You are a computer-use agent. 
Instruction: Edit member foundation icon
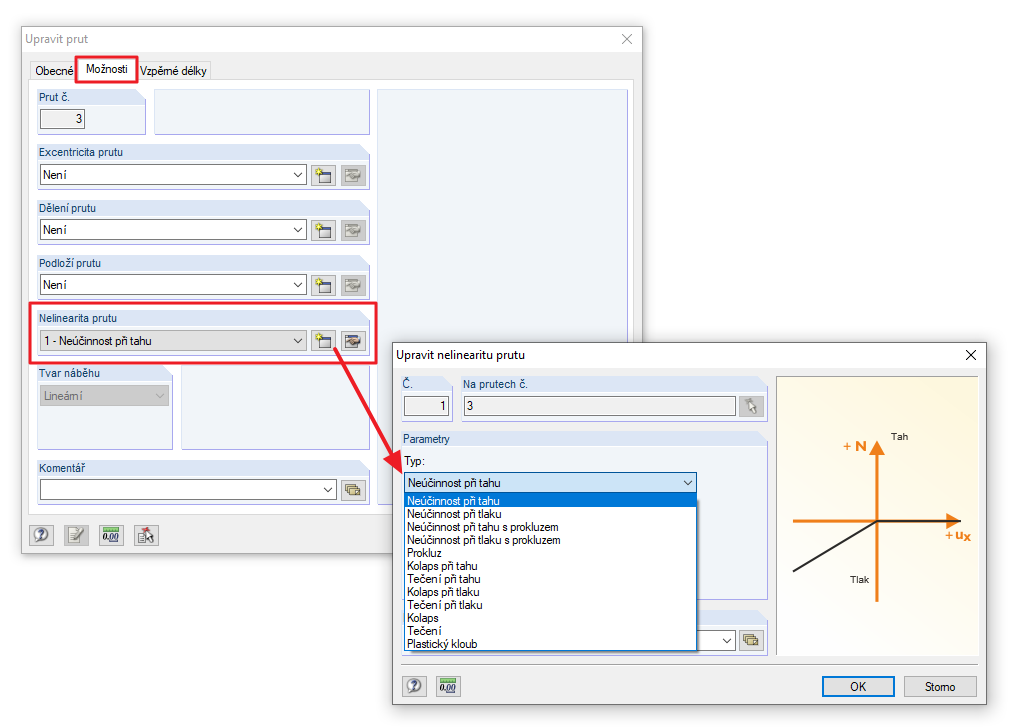tap(353, 285)
